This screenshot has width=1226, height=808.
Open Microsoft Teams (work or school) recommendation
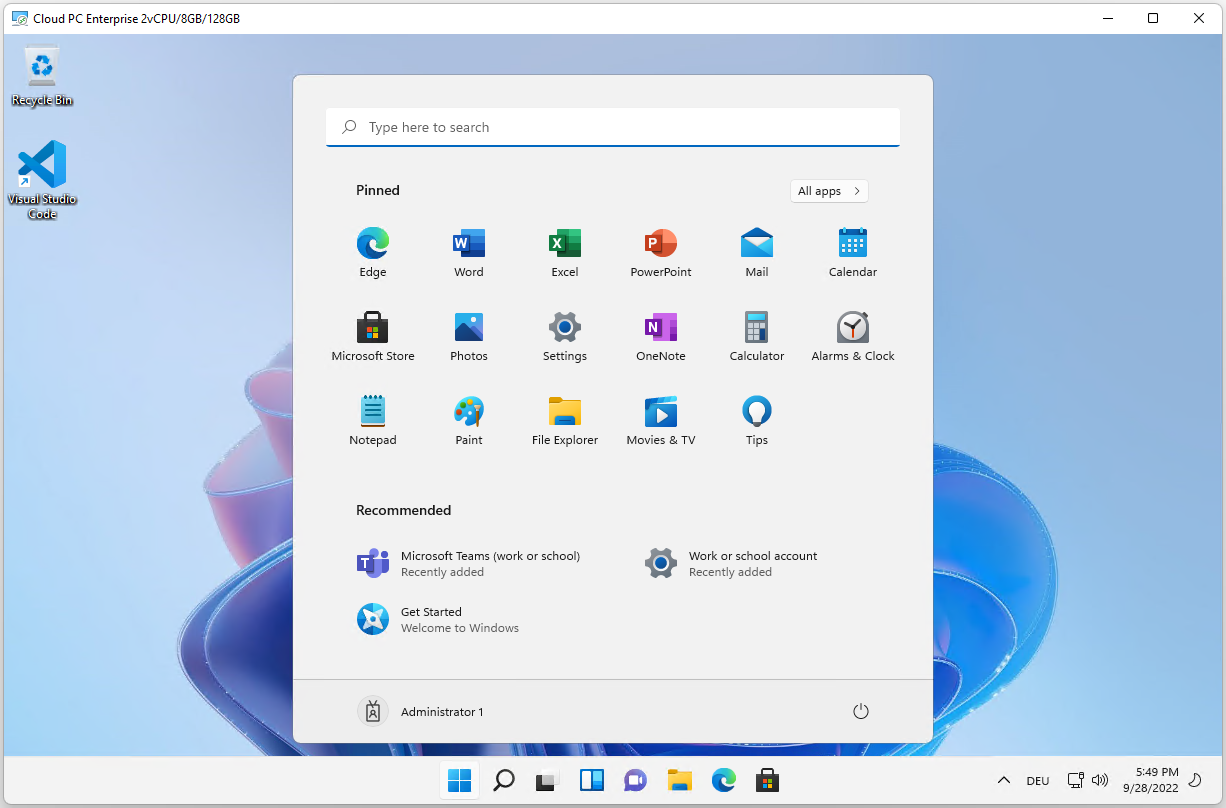(x=469, y=564)
